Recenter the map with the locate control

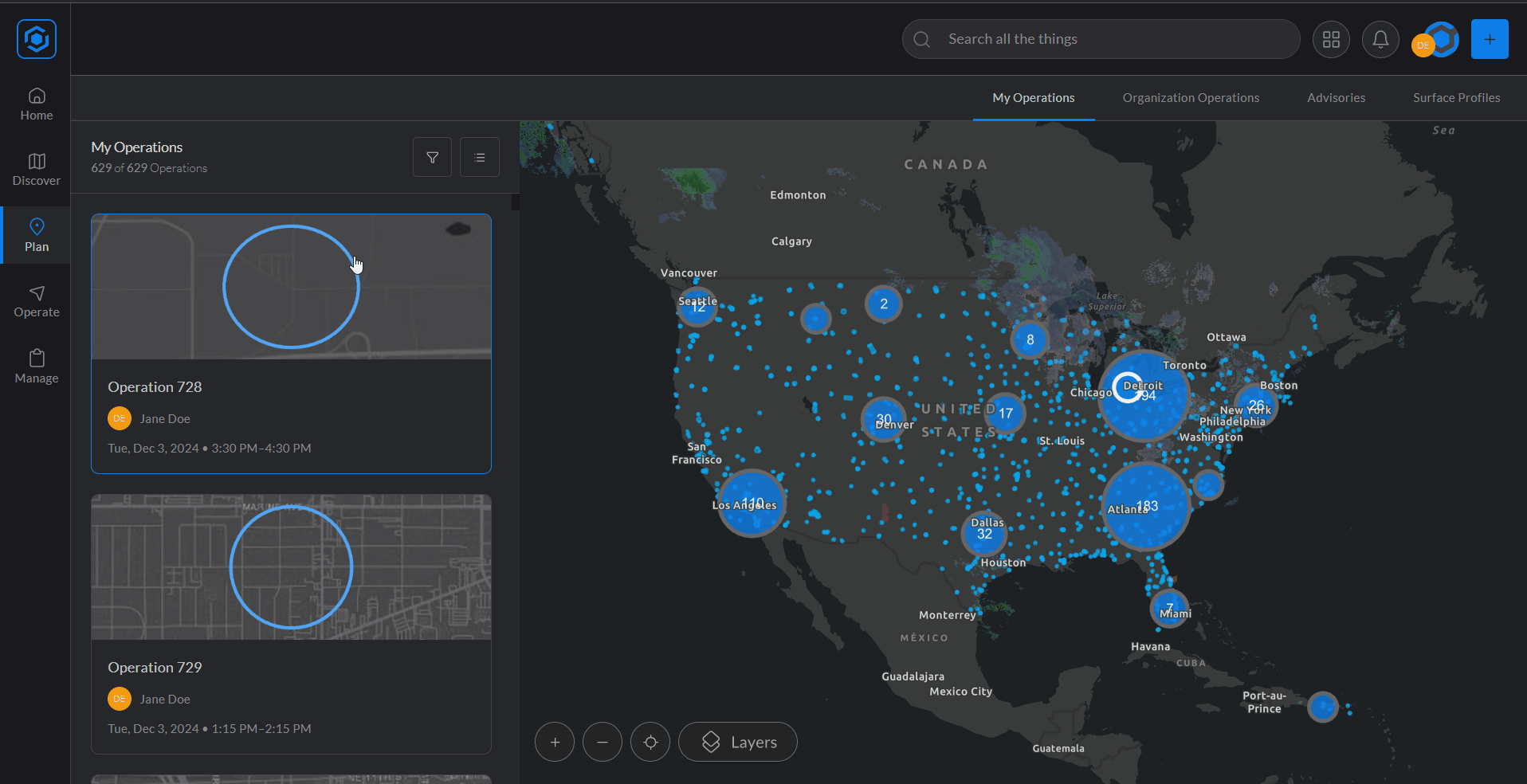click(x=650, y=741)
